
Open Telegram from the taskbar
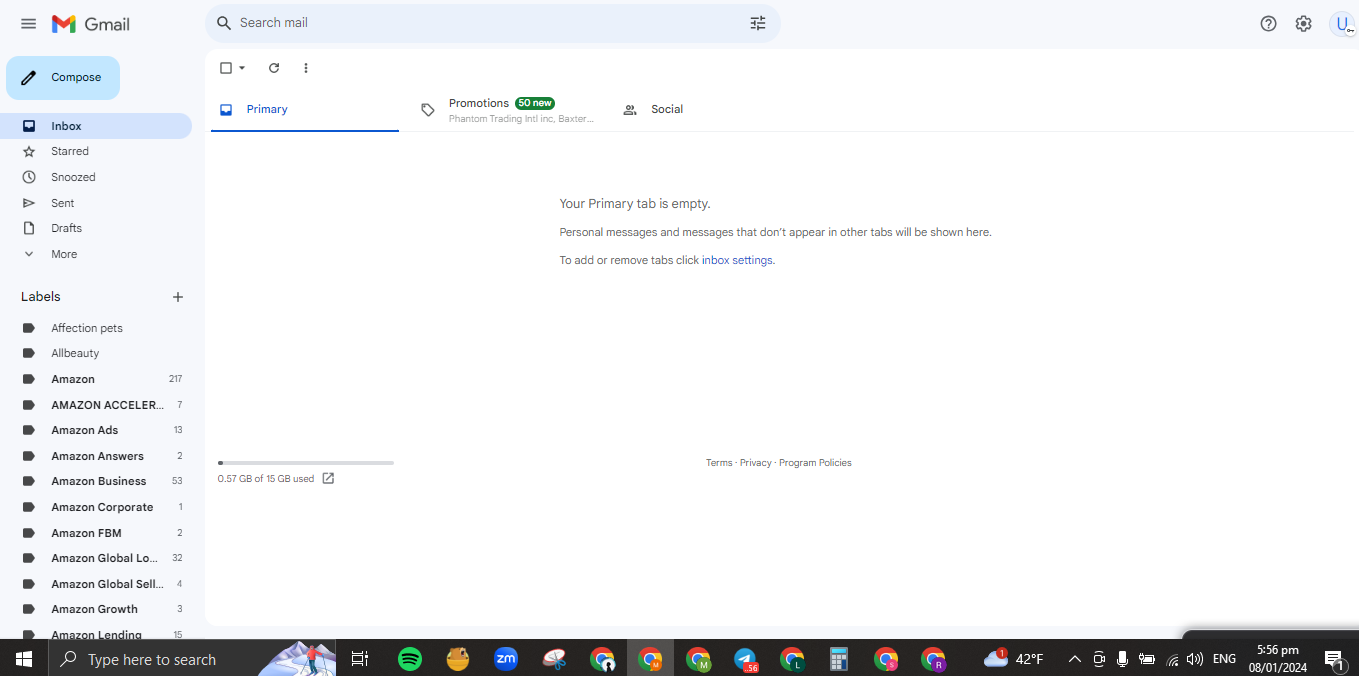click(745, 659)
